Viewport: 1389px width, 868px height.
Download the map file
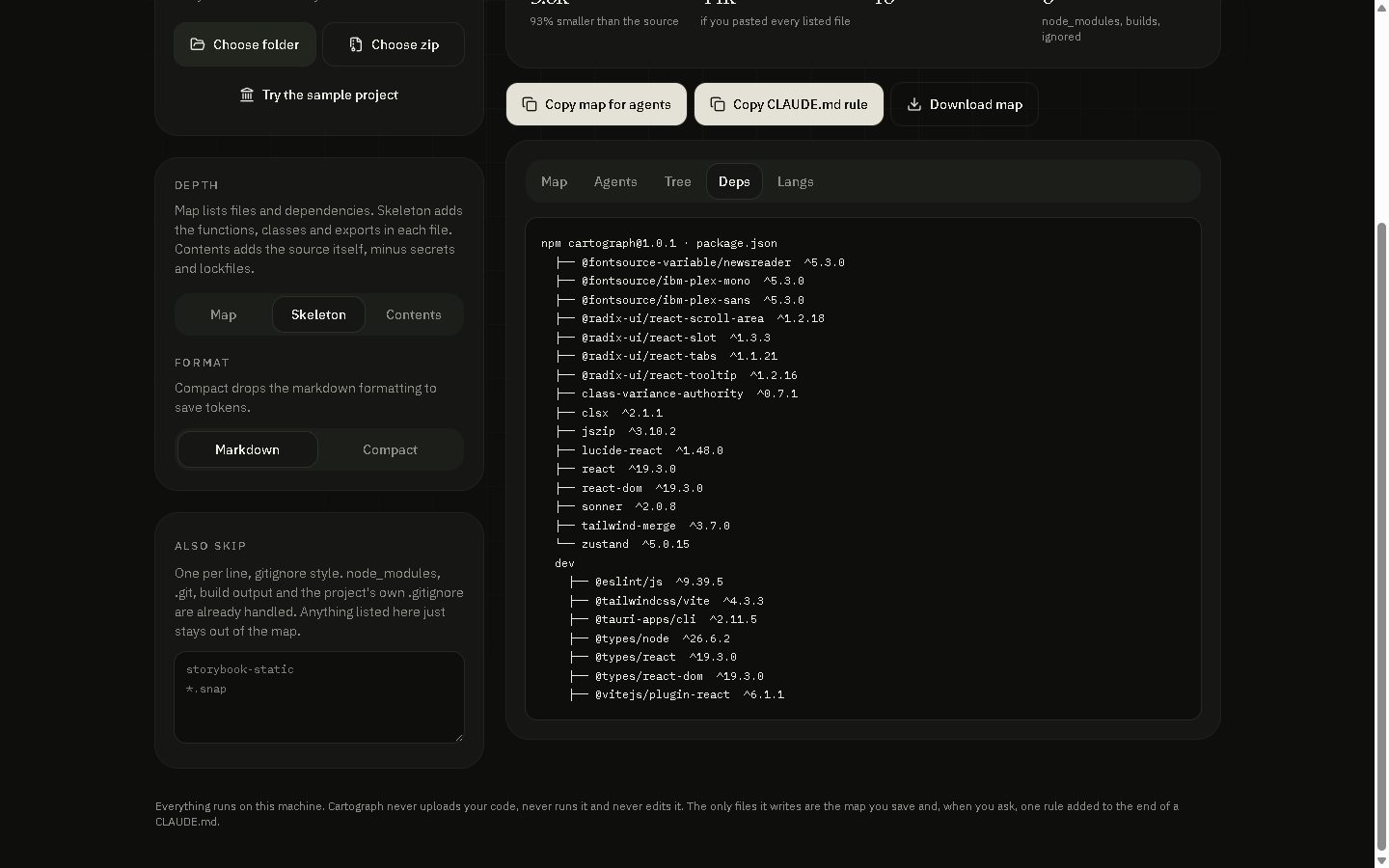[965, 104]
